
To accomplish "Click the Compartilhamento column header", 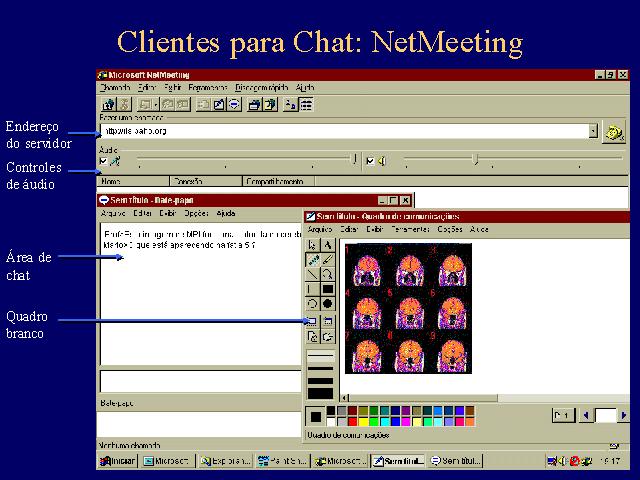I will point(279,181).
